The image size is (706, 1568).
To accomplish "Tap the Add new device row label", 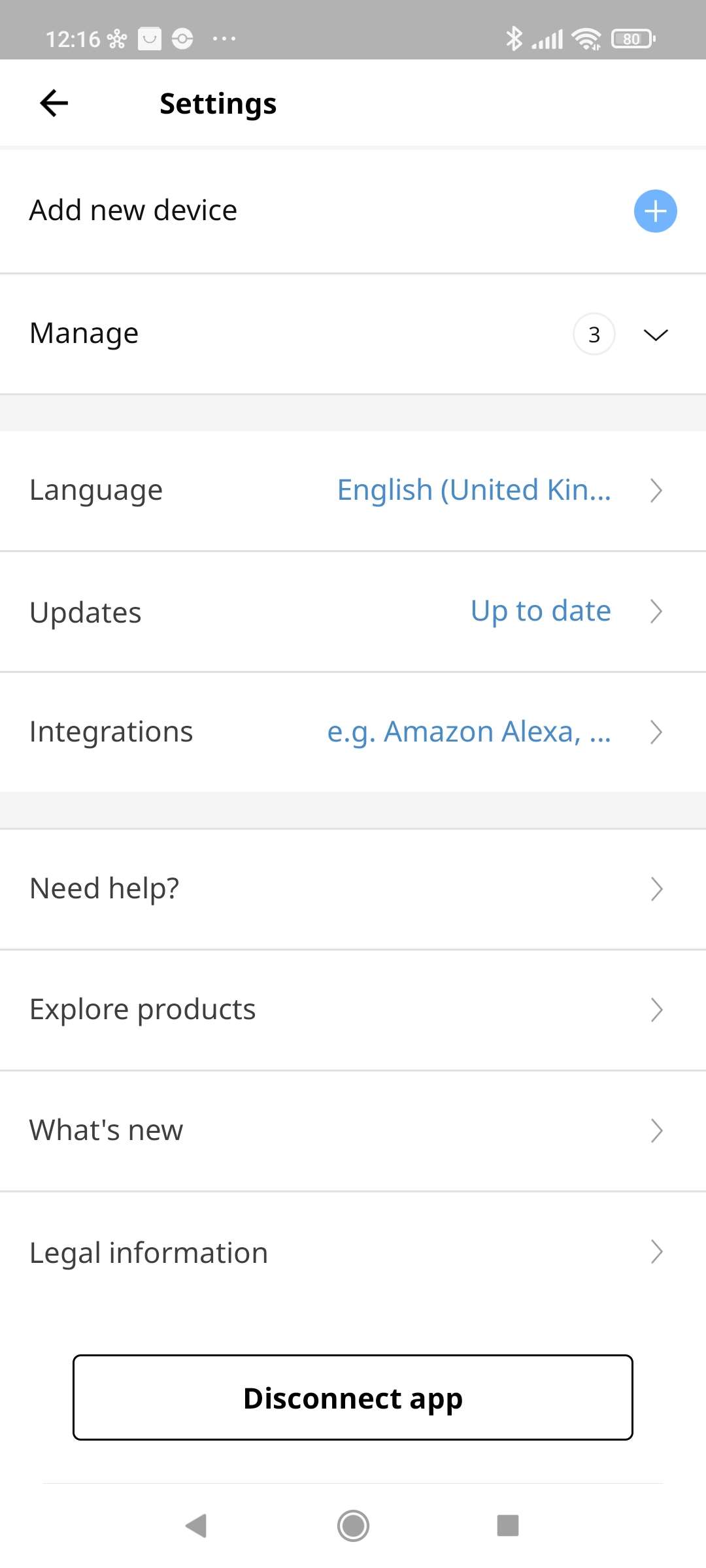I will 133,210.
